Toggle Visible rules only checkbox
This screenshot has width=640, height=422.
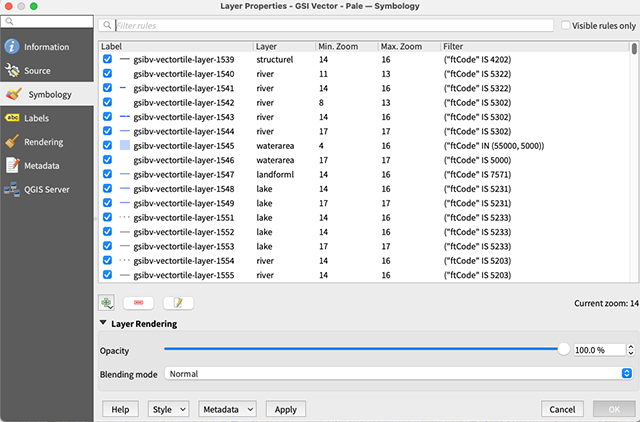[x=565, y=25]
